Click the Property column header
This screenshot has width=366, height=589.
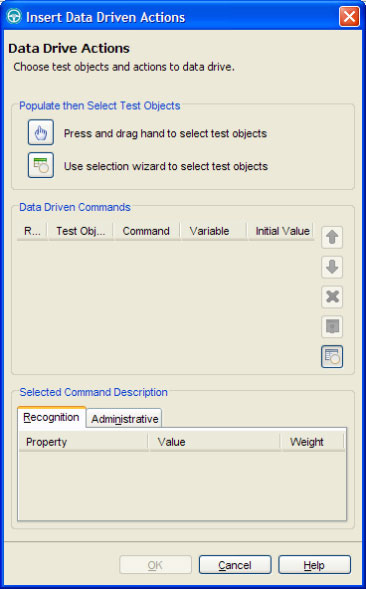pyautogui.click(x=83, y=442)
